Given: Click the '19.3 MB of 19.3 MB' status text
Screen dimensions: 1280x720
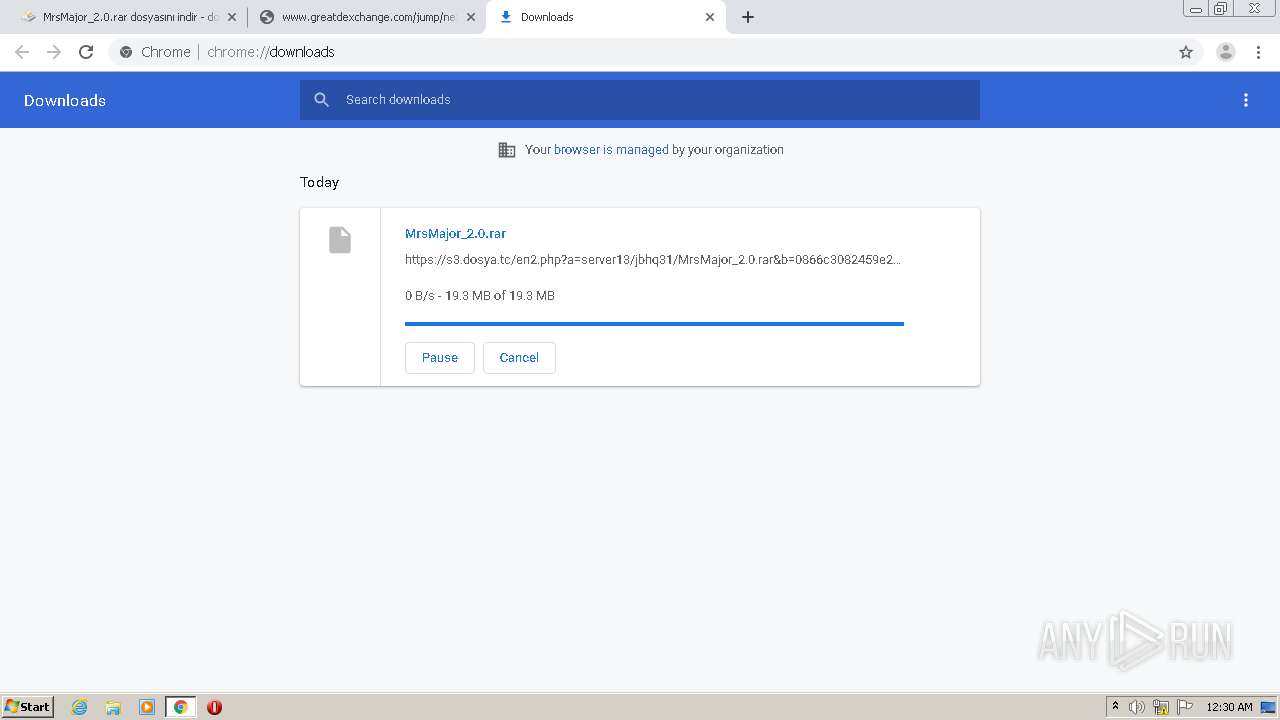Looking at the screenshot, I should click(500, 296).
